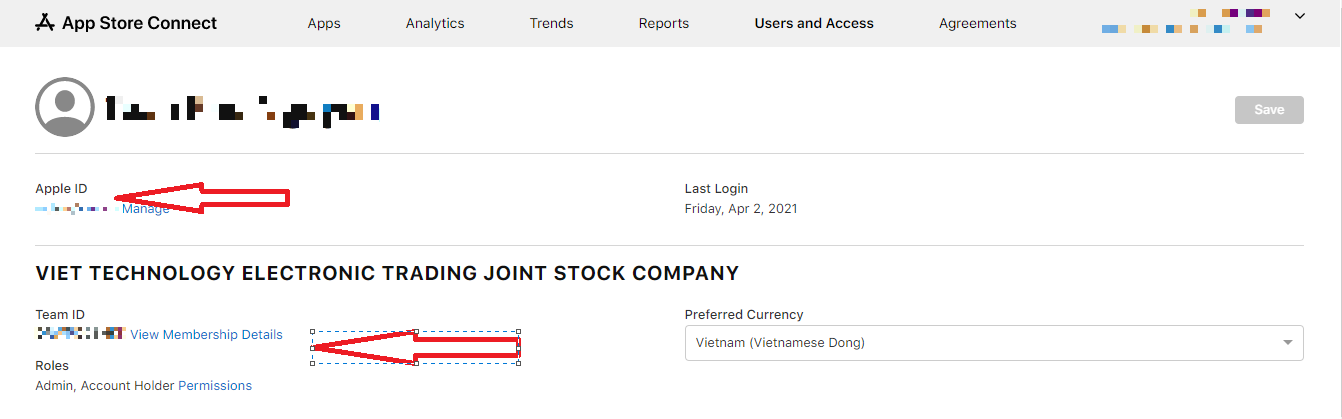Expand the account menu chevron at top right
The height and width of the screenshot is (419, 1342).
point(1300,15)
